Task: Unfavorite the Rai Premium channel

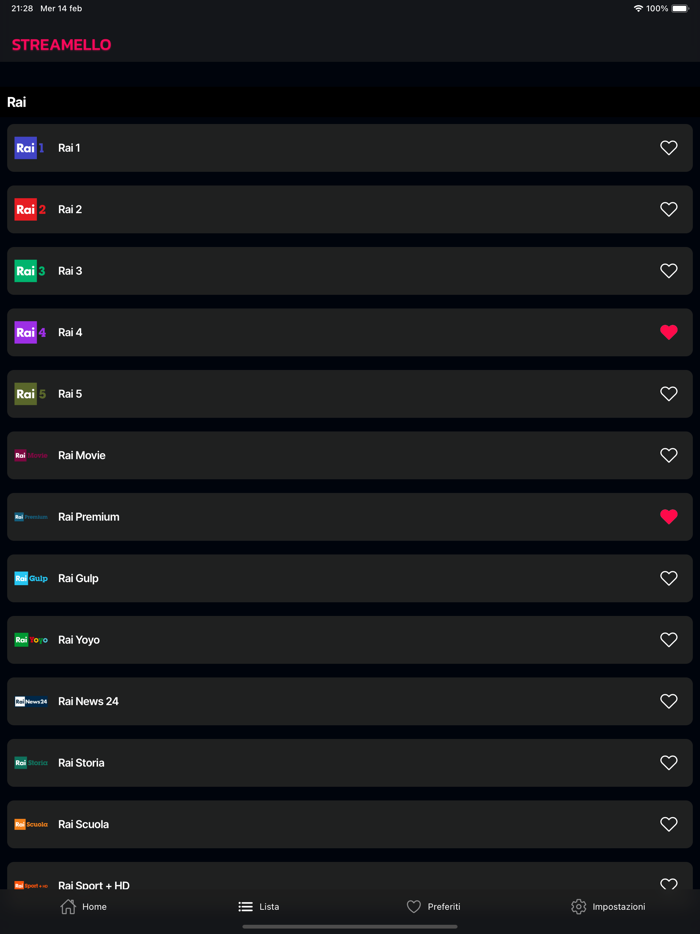Action: coord(668,516)
